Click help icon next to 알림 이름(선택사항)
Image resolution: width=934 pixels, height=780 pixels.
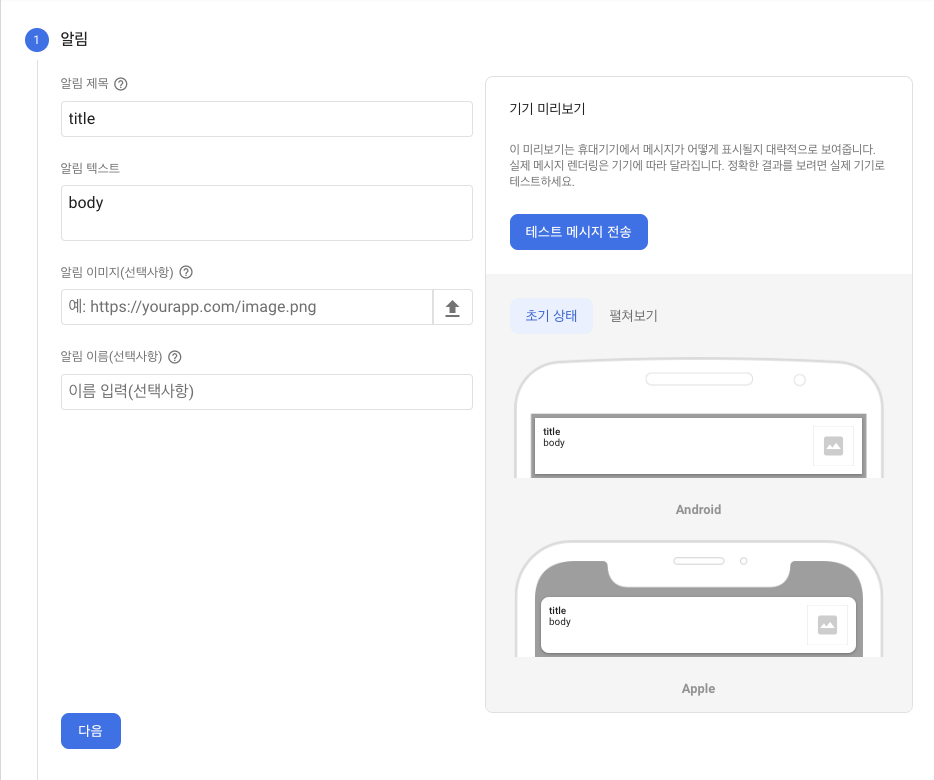175,357
